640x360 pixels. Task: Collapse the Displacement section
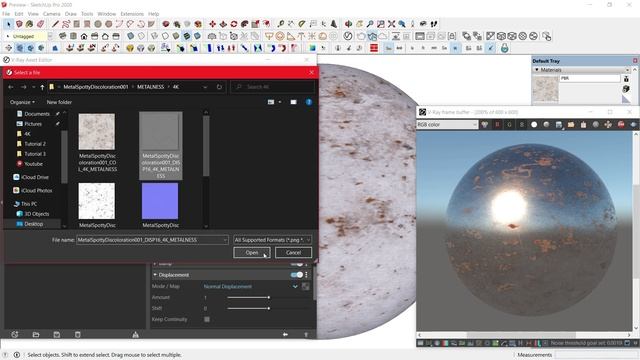point(155,275)
